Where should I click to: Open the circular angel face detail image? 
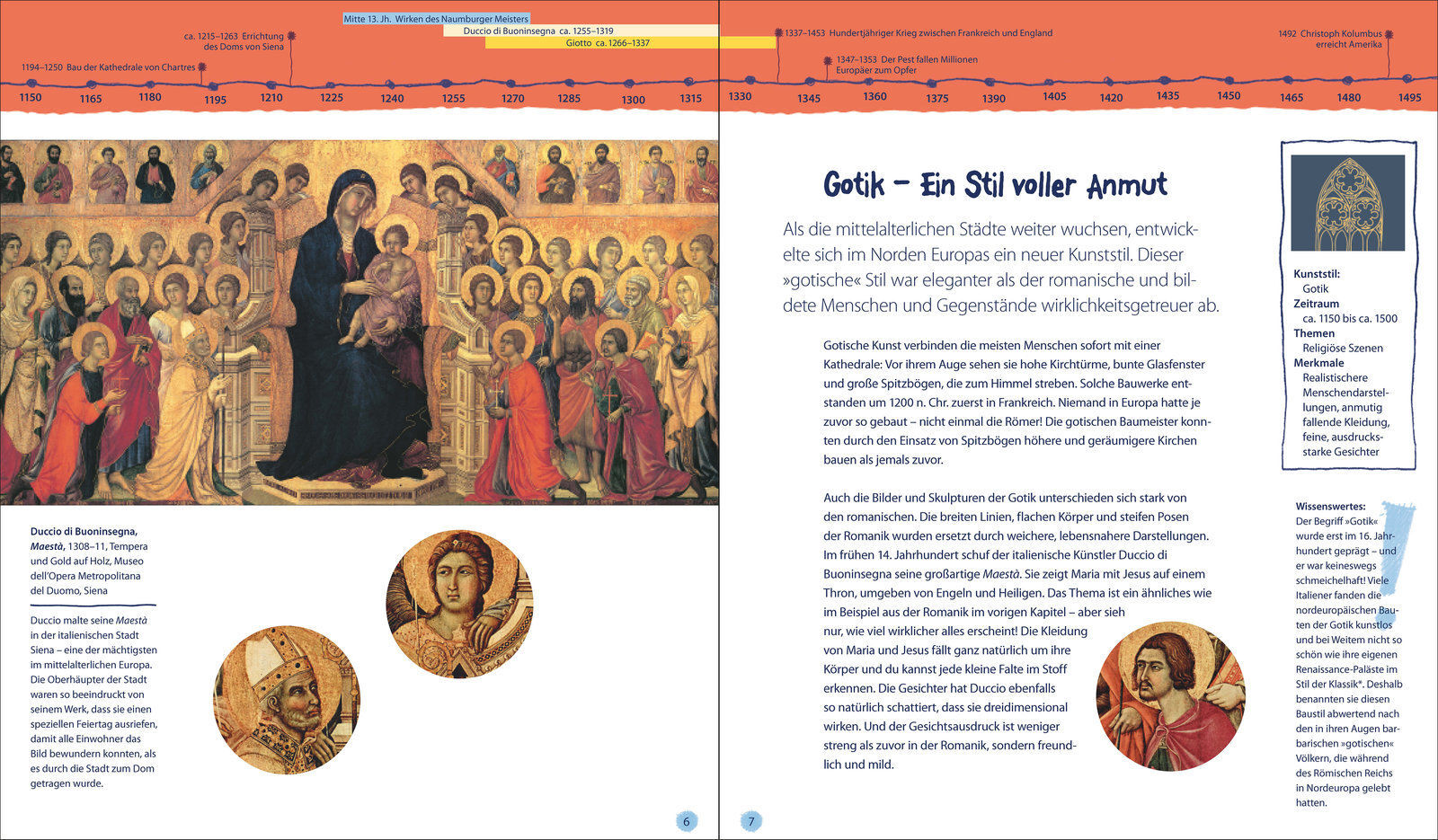click(x=459, y=604)
